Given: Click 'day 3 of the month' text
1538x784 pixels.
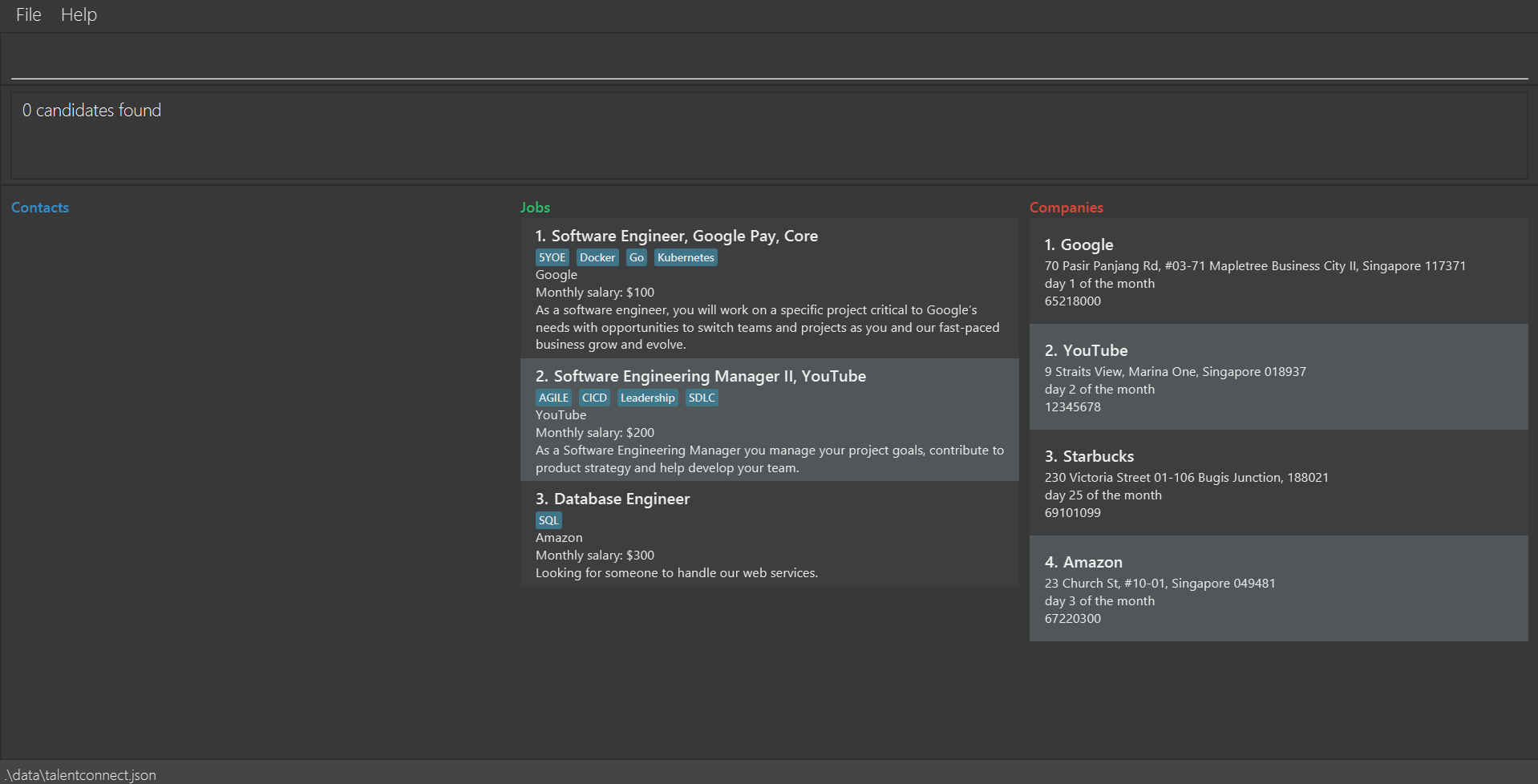Looking at the screenshot, I should [1099, 601].
